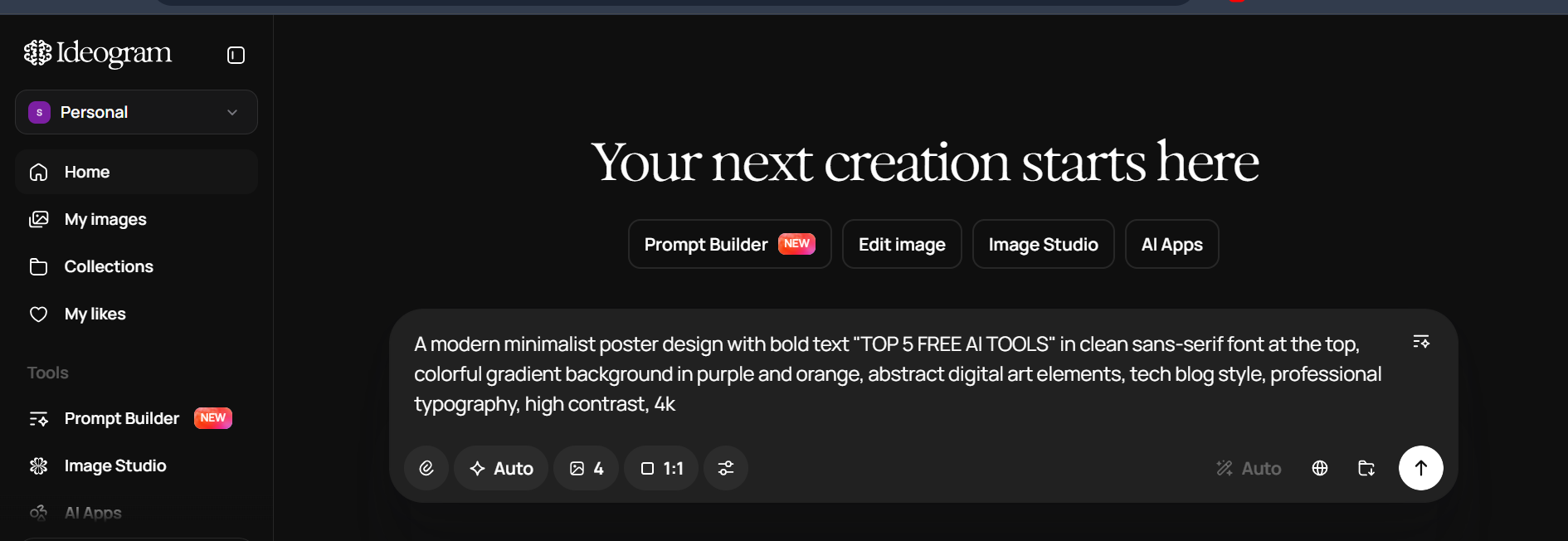Click the Image Studio button below the headline
This screenshot has width=1568, height=541.
point(1043,244)
